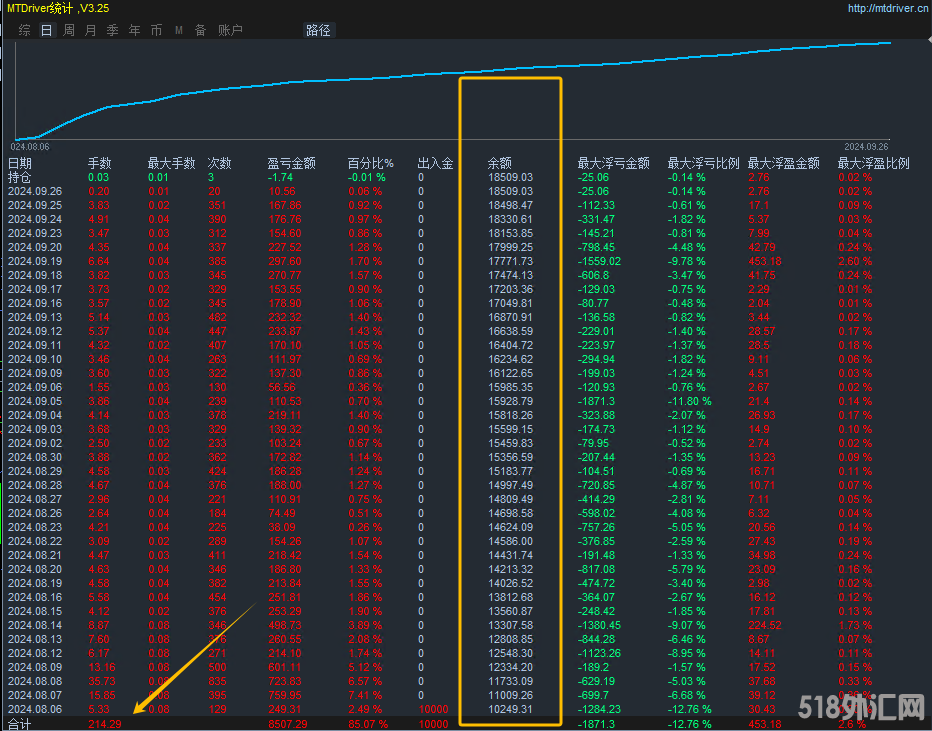This screenshot has height=731, width=932.
Task: Select the M tab
Action: coord(179,31)
